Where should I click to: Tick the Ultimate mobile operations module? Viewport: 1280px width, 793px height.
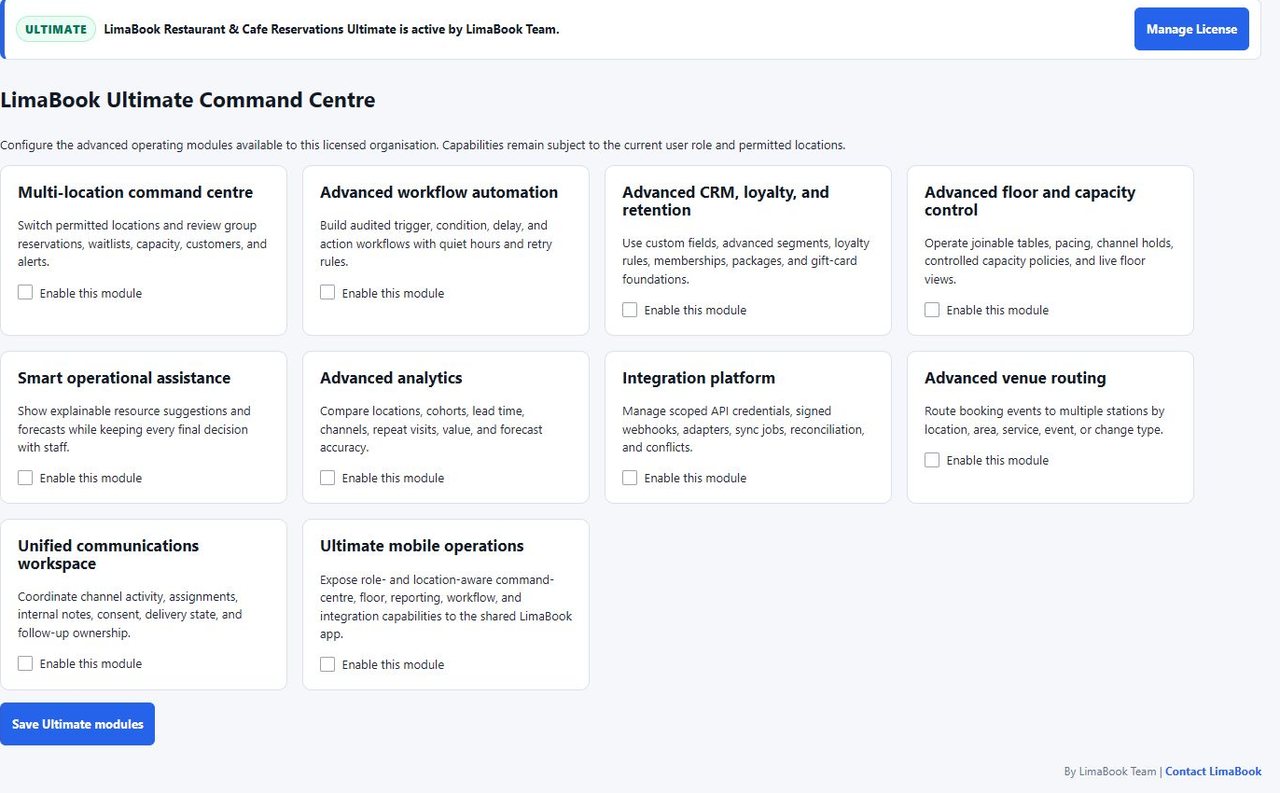pos(328,664)
